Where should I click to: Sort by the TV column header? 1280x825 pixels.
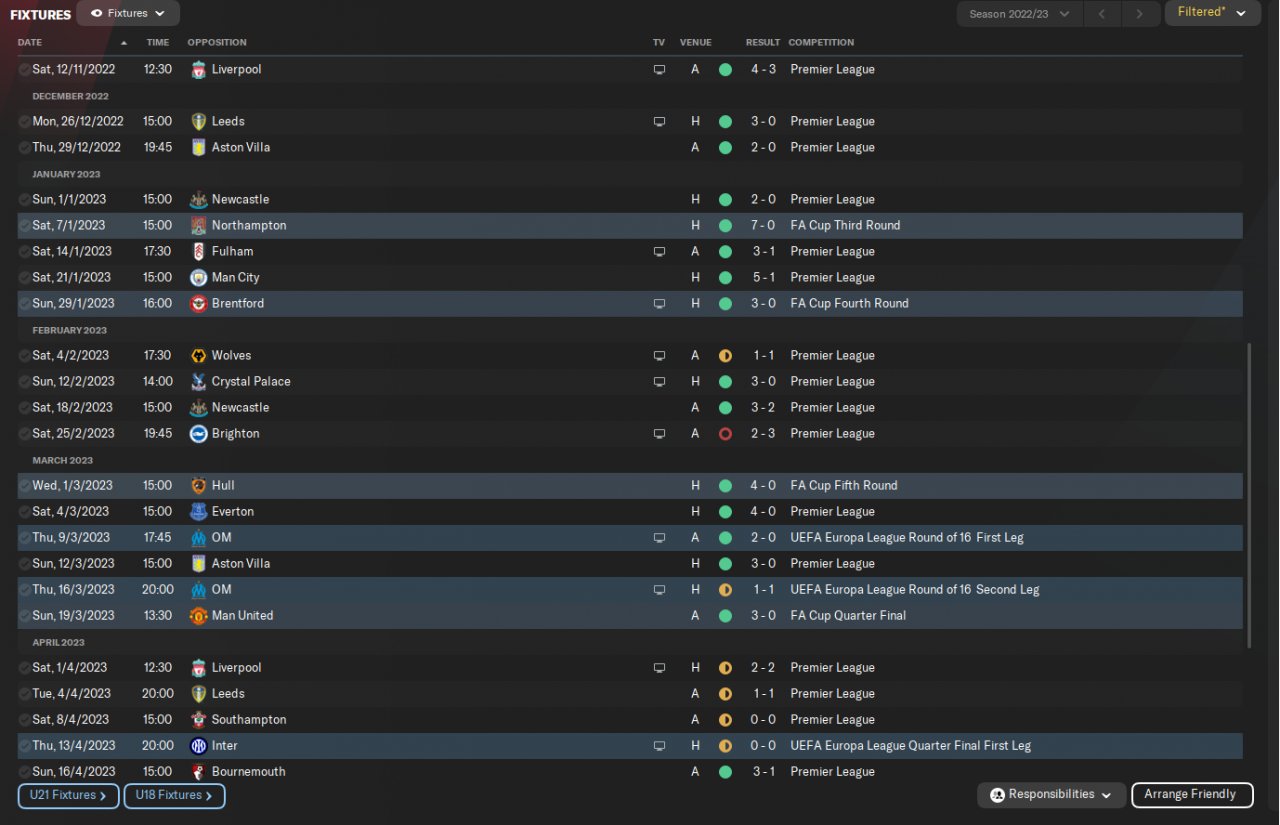coord(659,43)
